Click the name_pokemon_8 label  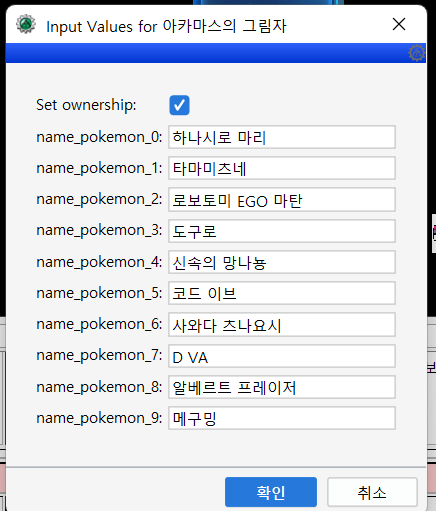click(99, 387)
